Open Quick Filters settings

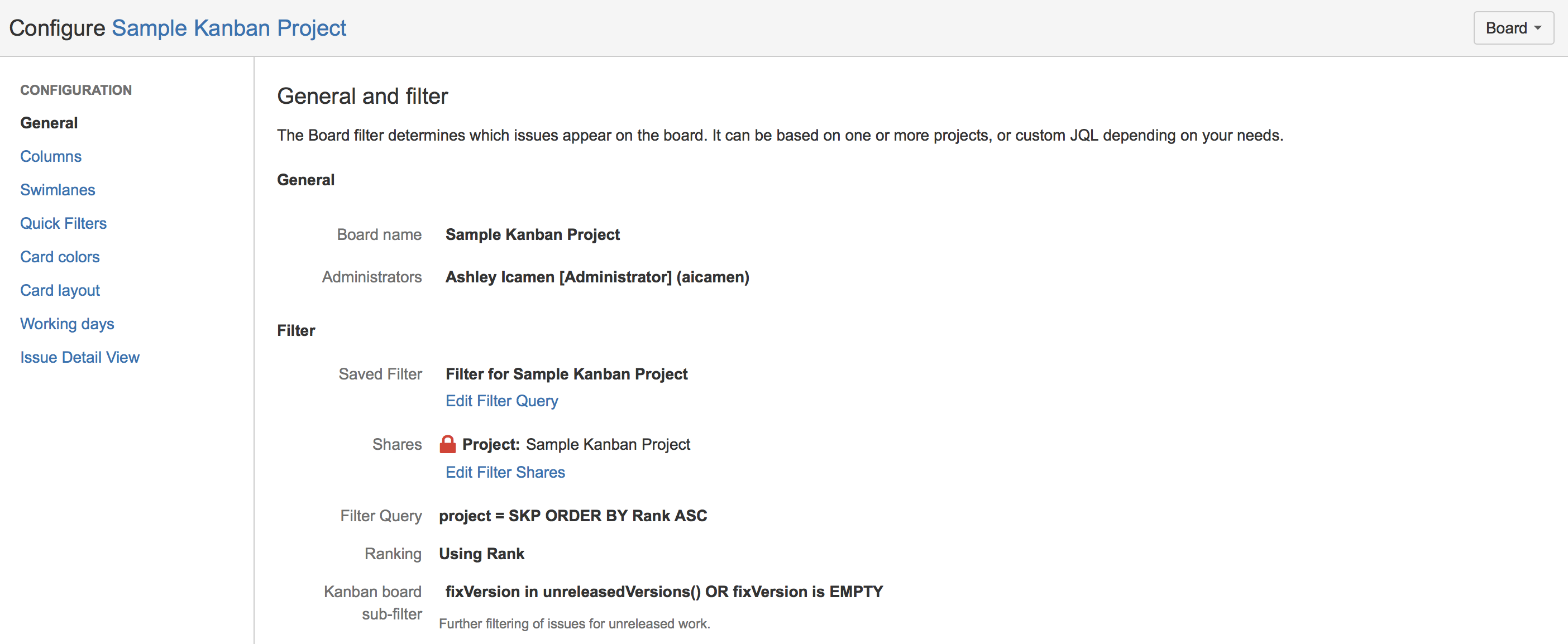pos(63,223)
